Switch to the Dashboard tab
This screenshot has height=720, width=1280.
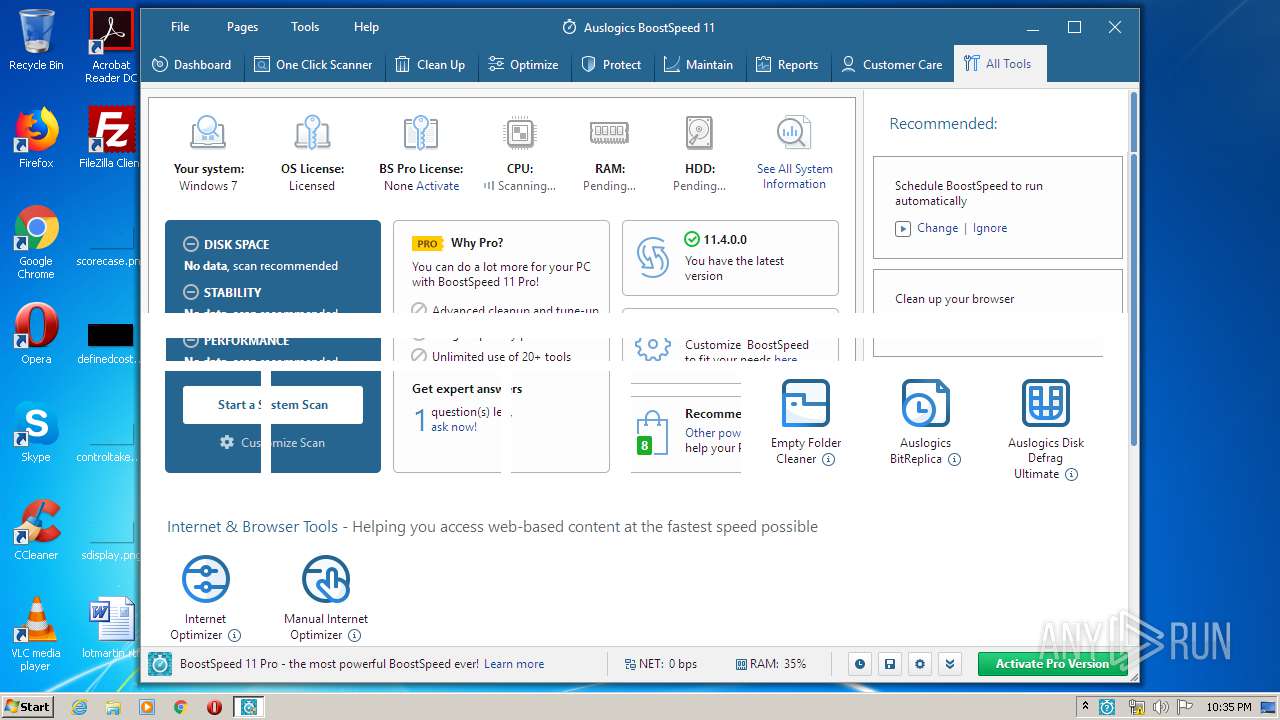coord(191,64)
